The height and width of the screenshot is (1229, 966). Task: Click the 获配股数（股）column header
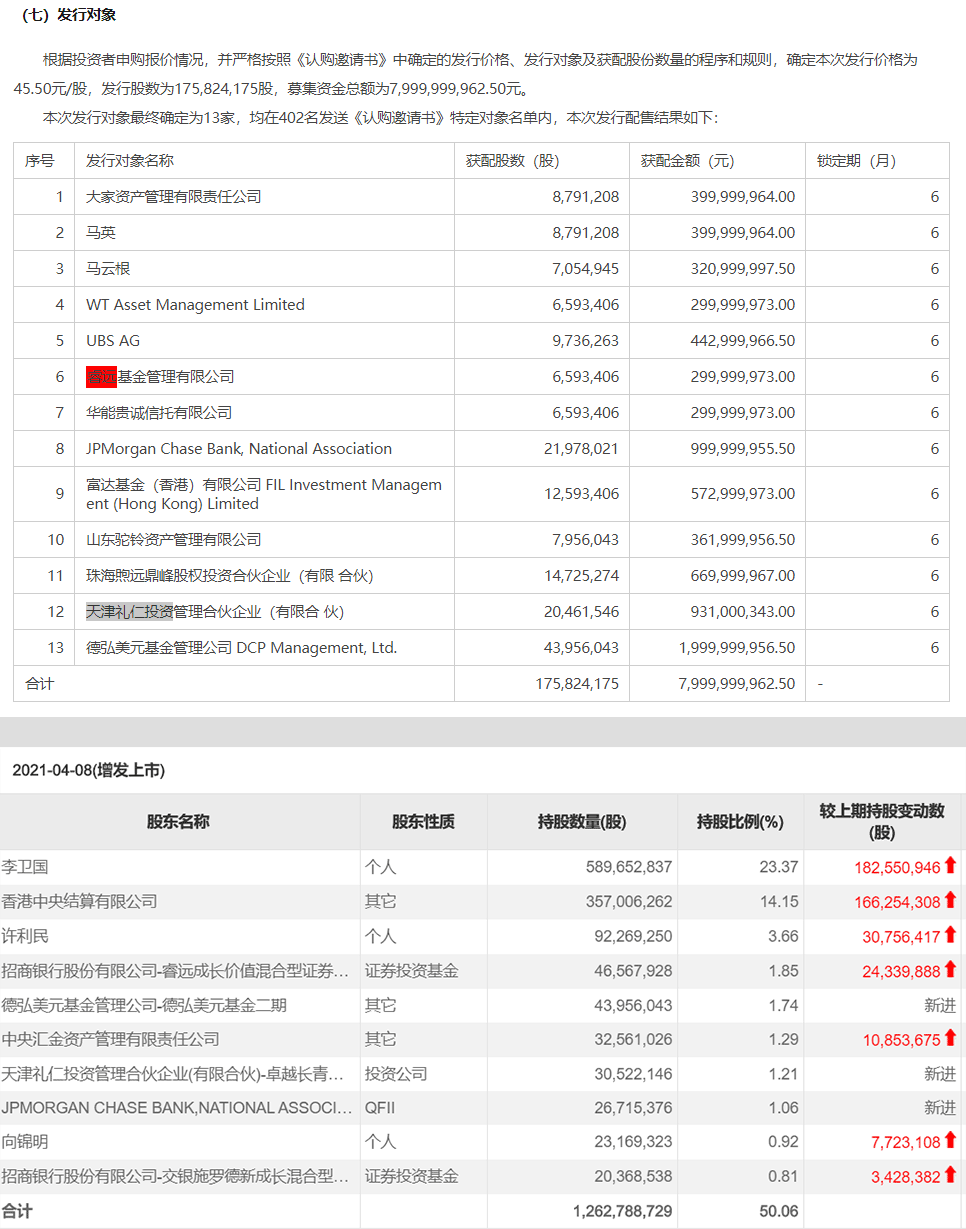[x=513, y=161]
